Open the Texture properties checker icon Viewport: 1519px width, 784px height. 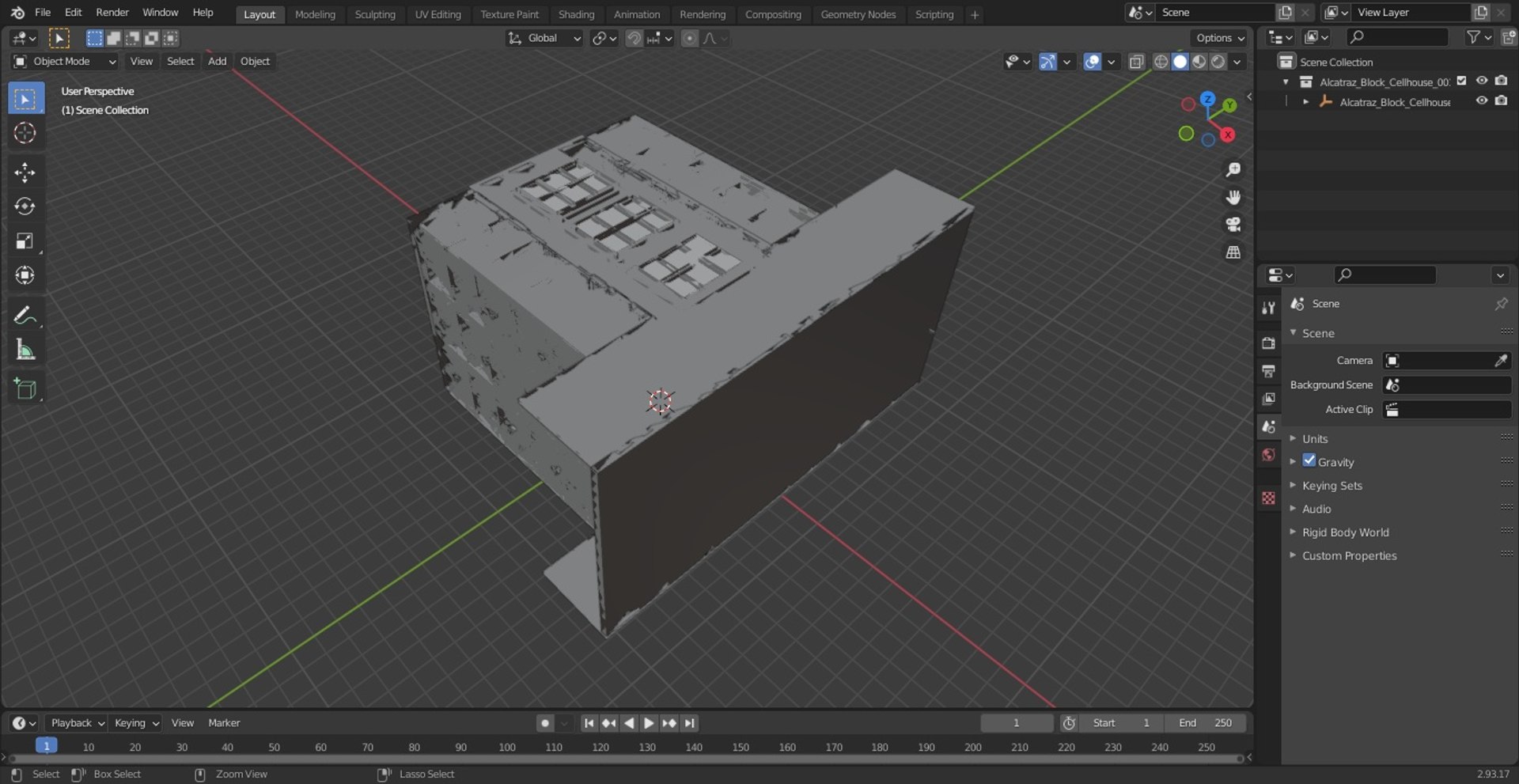coord(1269,498)
